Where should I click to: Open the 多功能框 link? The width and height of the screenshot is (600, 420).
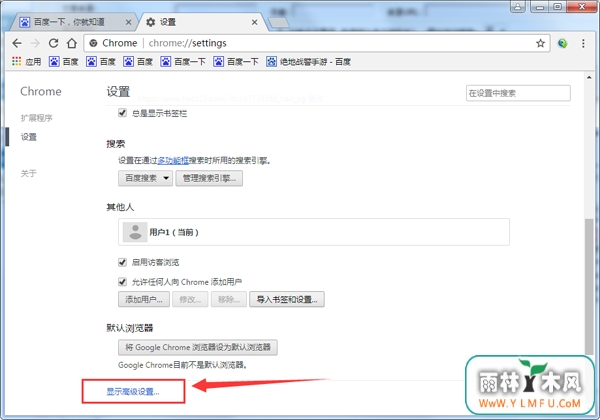(173, 161)
